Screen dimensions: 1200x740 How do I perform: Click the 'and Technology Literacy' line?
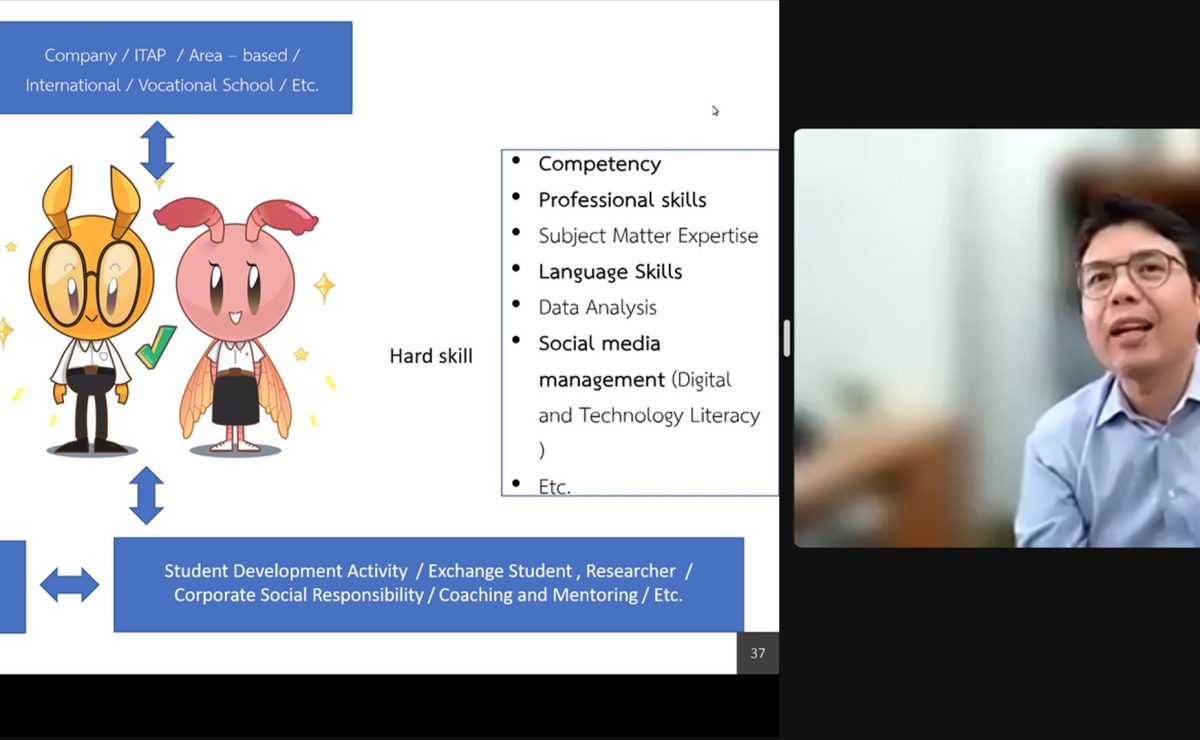click(x=649, y=415)
